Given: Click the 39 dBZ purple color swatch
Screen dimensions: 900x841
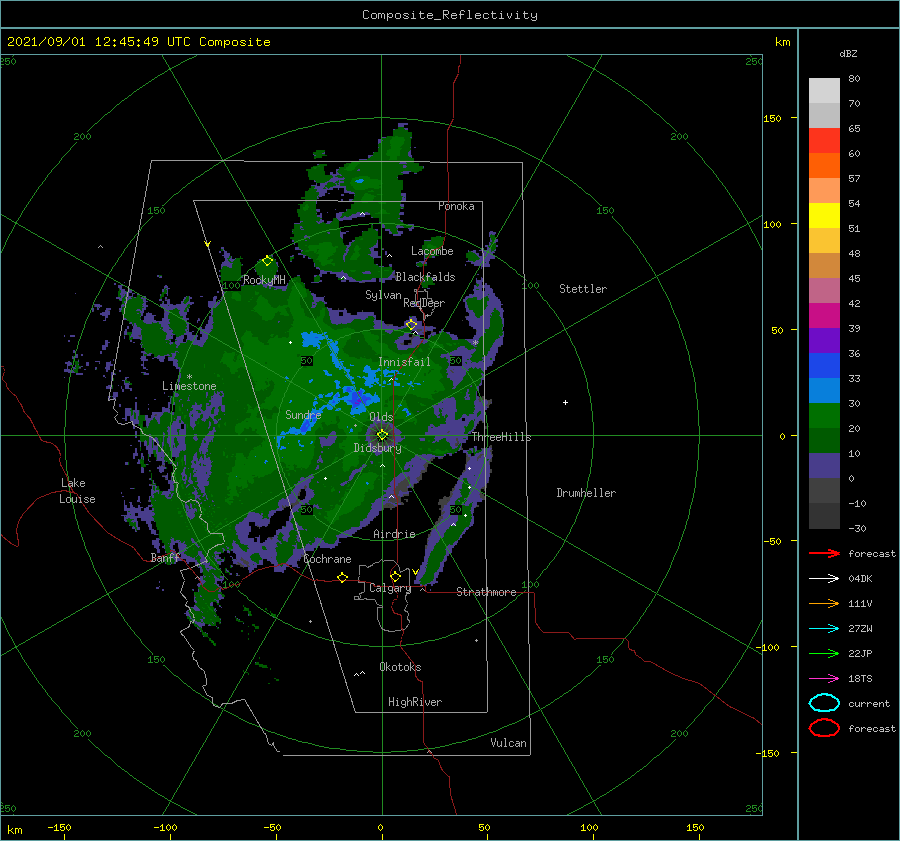Looking at the screenshot, I should pos(824,340).
